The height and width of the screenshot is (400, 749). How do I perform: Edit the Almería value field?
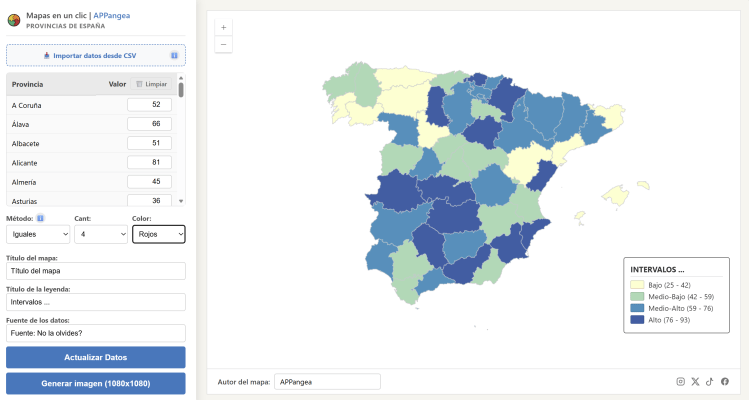(x=149, y=182)
